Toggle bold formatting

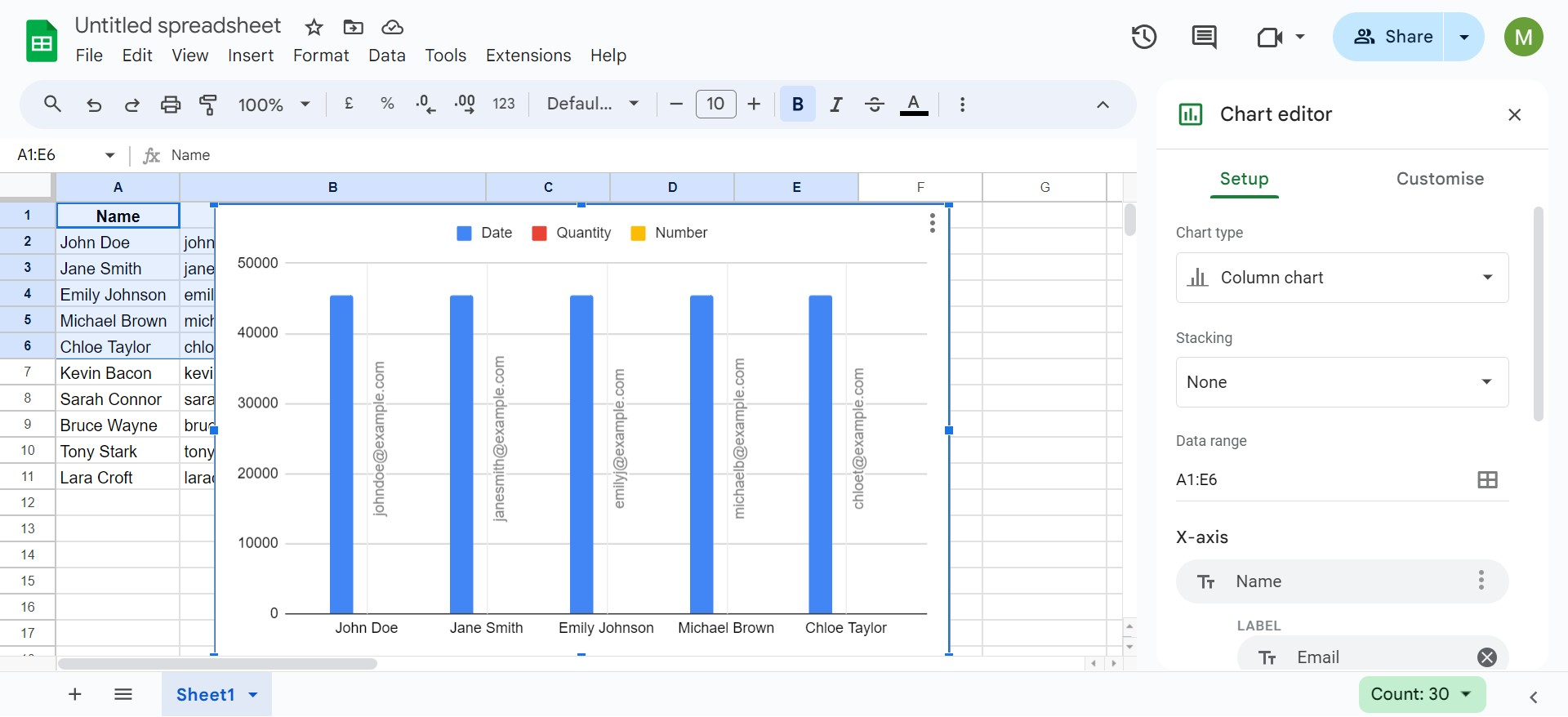click(x=798, y=104)
